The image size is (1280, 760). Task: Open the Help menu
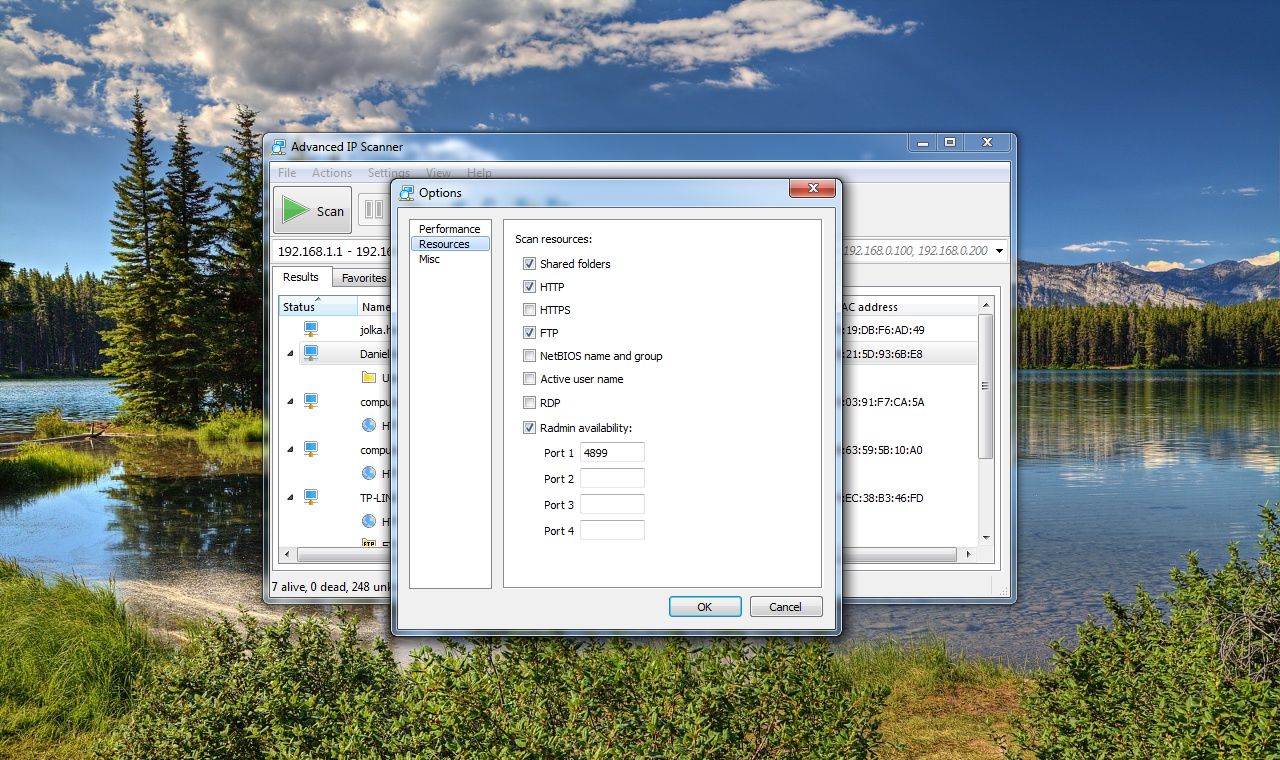point(479,173)
